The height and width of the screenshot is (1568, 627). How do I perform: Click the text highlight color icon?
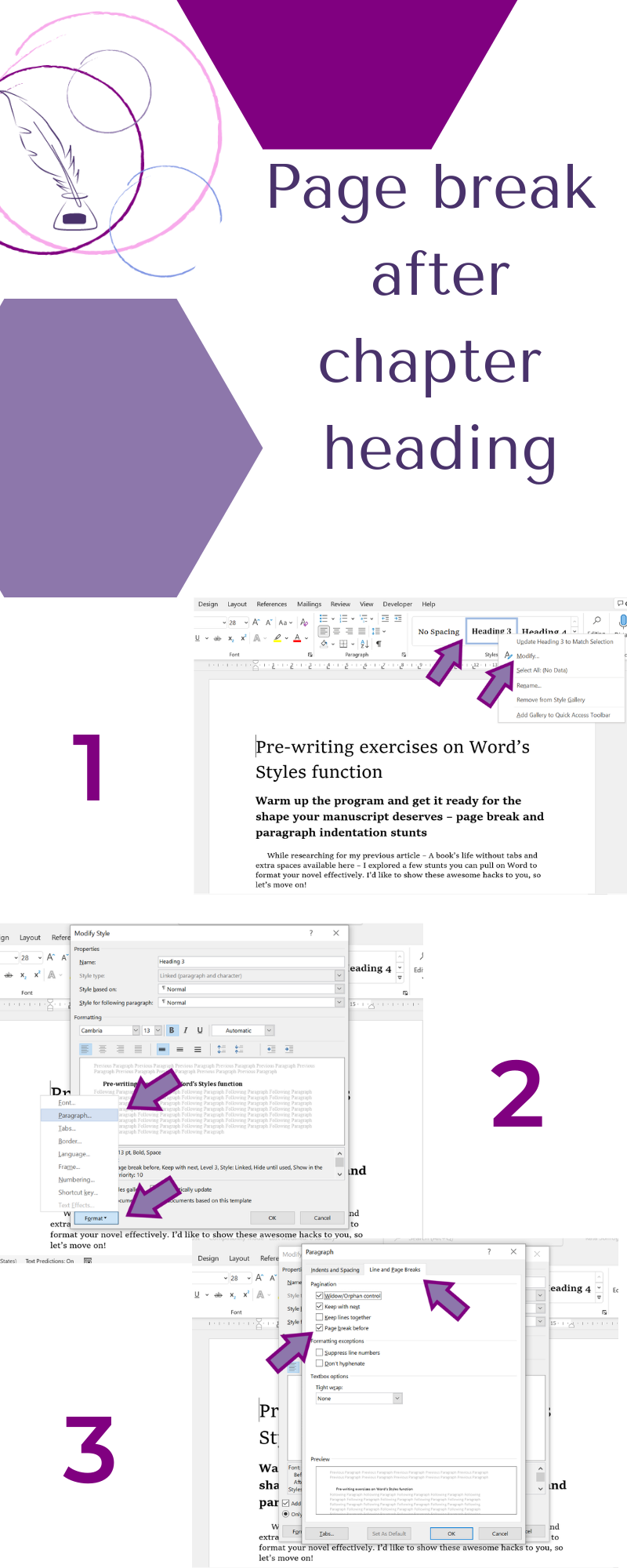277,638
